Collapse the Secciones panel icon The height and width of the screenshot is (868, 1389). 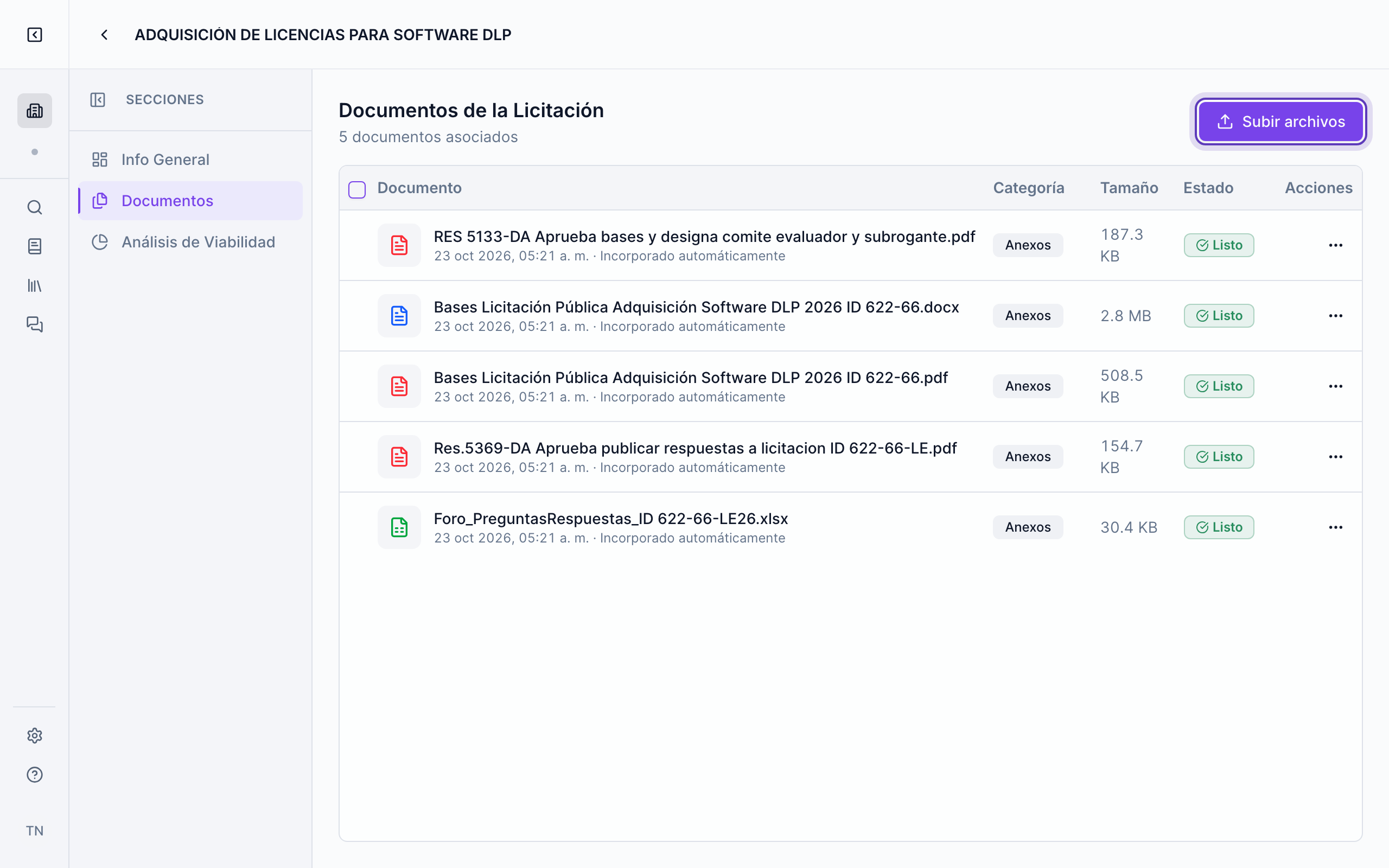click(98, 99)
